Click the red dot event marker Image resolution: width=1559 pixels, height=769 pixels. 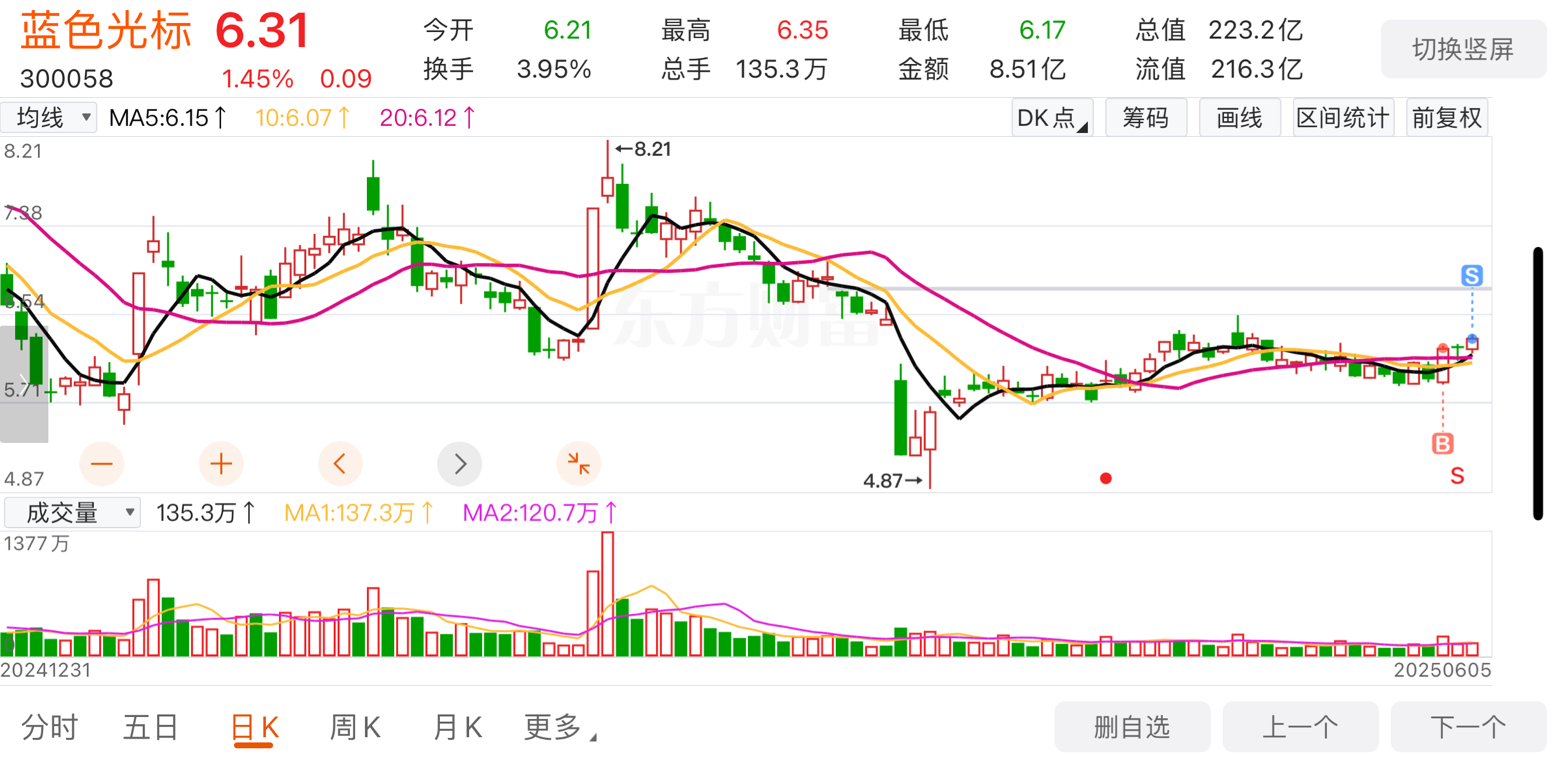pyautogui.click(x=1105, y=478)
